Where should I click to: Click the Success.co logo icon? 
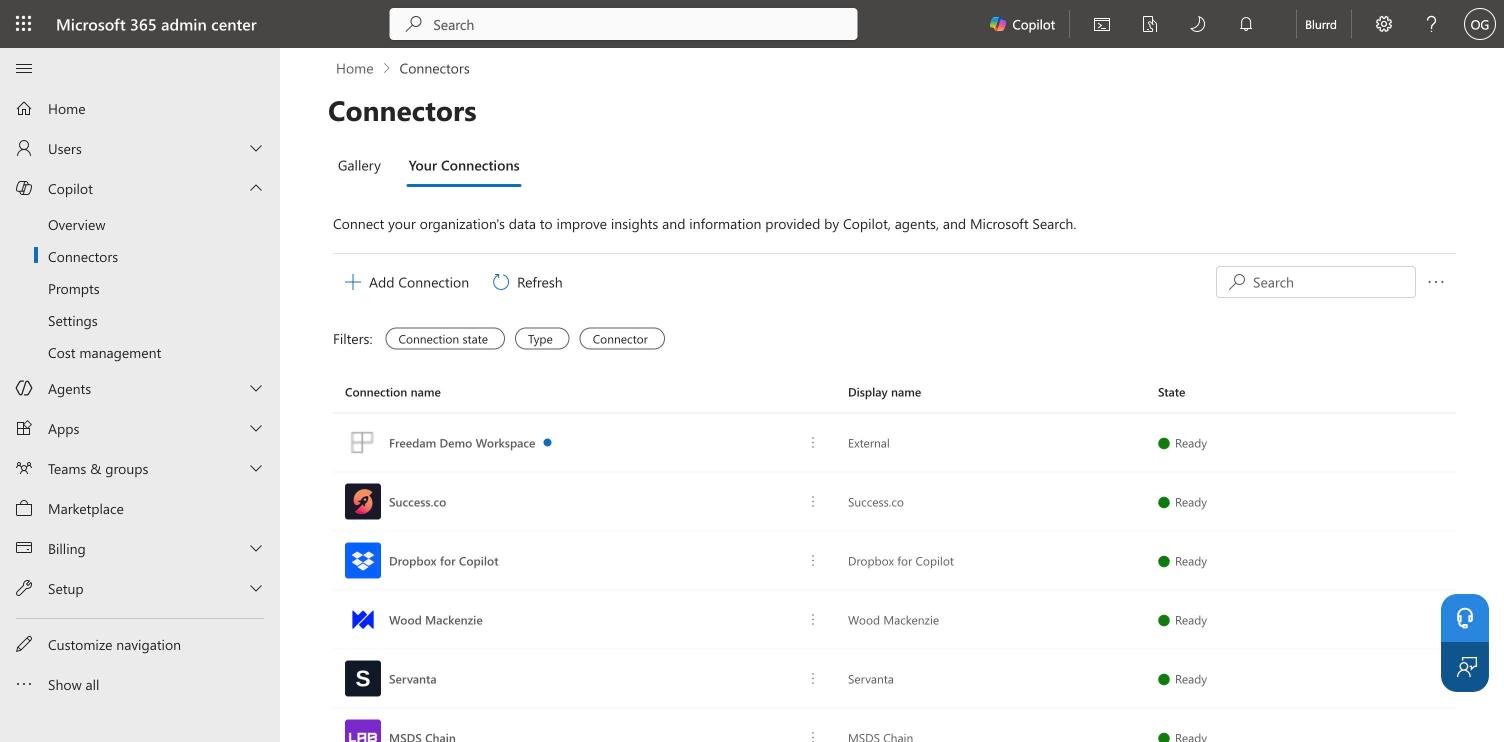point(363,501)
